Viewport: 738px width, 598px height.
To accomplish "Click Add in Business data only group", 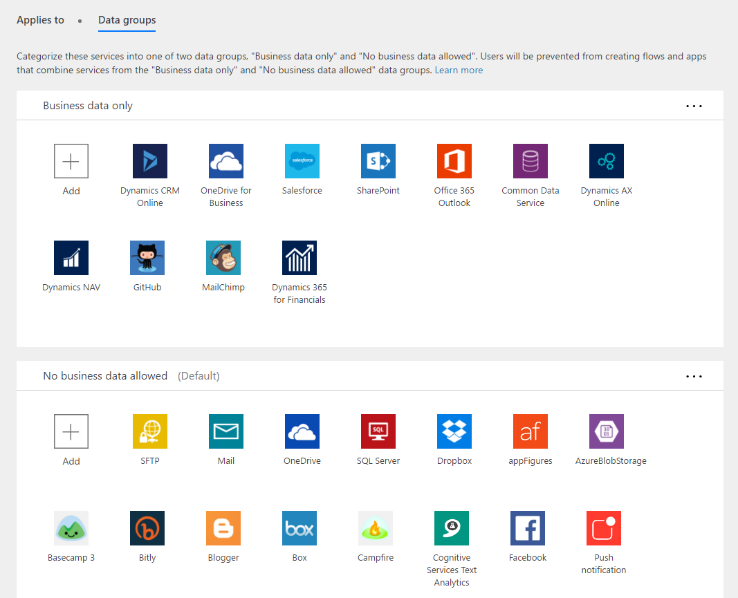I will click(71, 161).
